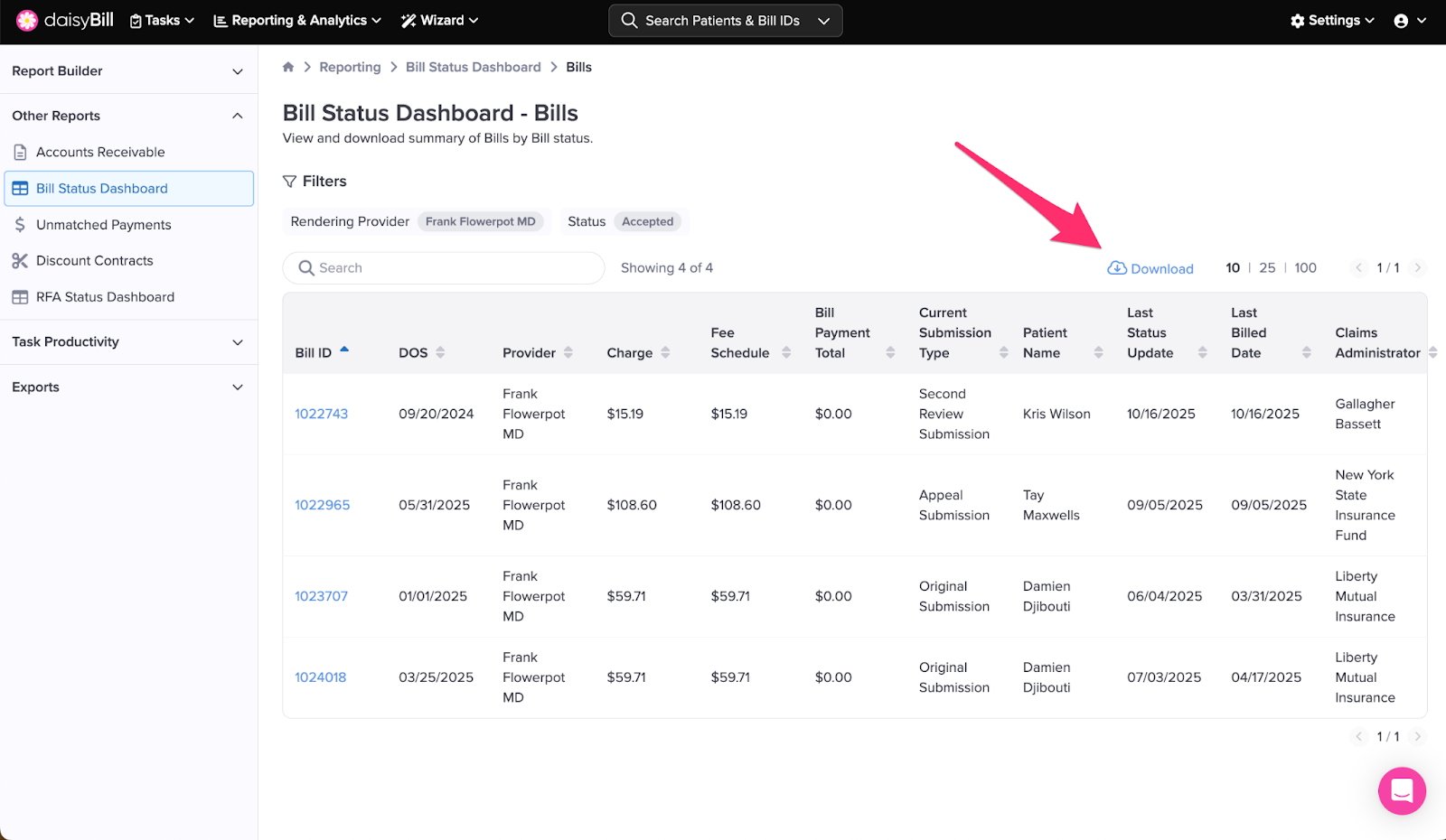The image size is (1446, 840).
Task: Click the user account profile icon
Action: tap(1401, 21)
